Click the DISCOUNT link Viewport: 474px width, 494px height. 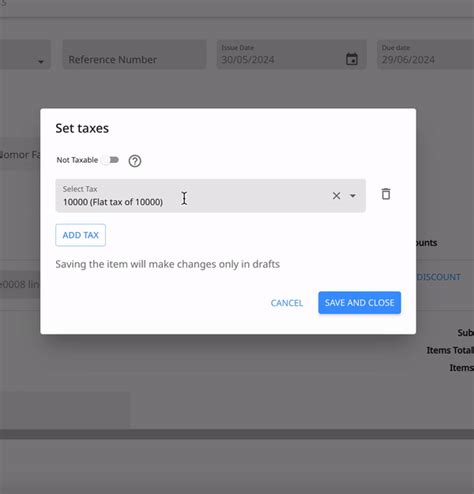click(x=438, y=277)
